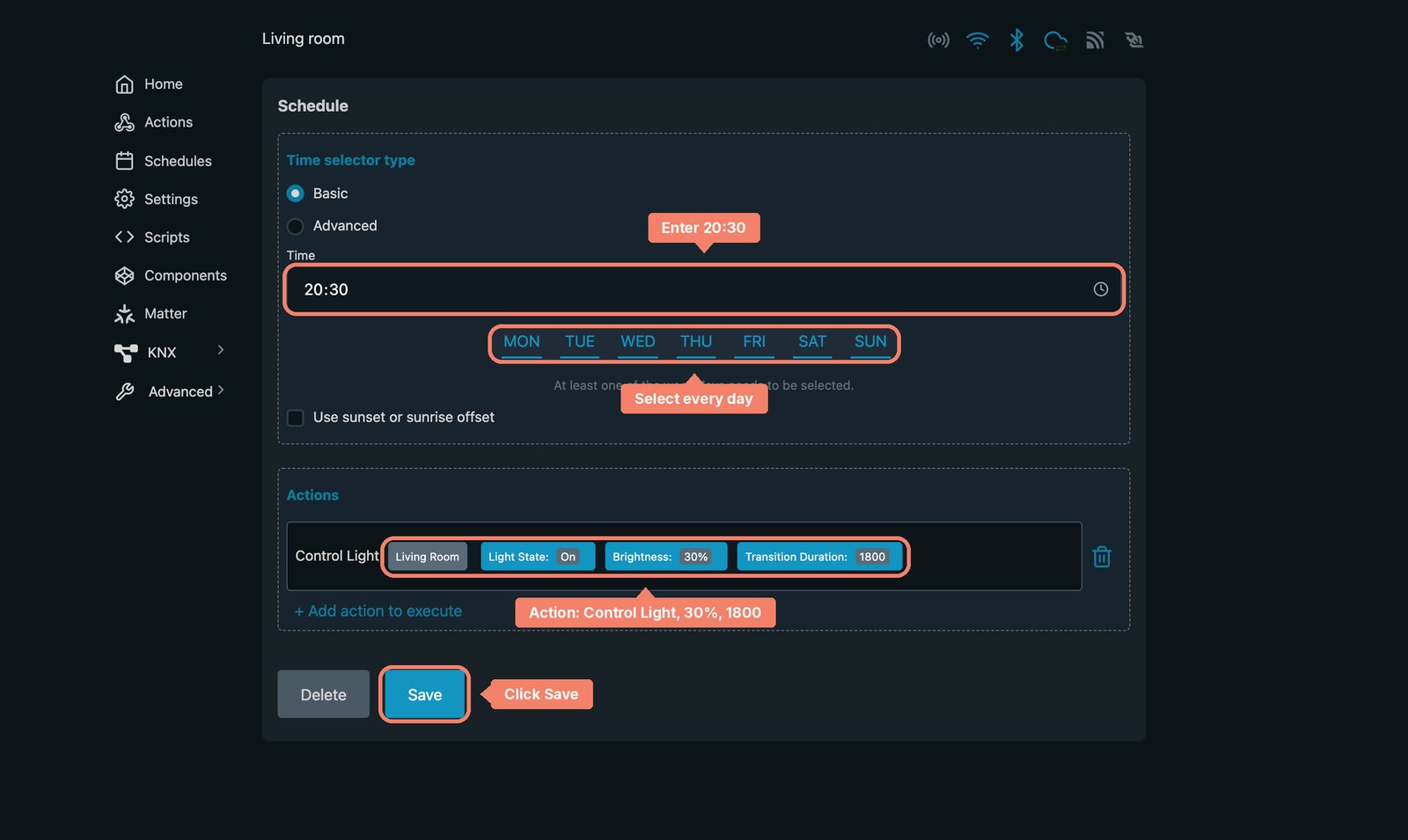Expand the KNX submenu chevron
Viewport: 1408px width, 840px height.
tap(221, 350)
